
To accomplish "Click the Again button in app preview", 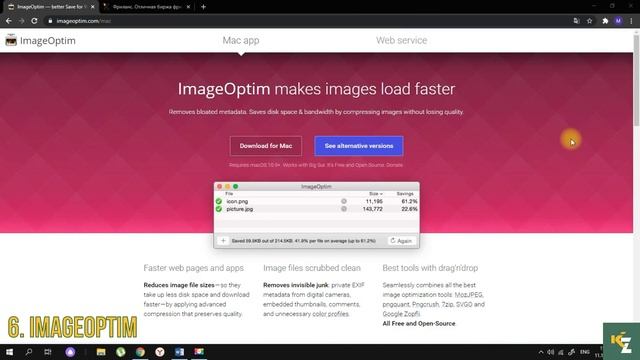I will coord(401,241).
